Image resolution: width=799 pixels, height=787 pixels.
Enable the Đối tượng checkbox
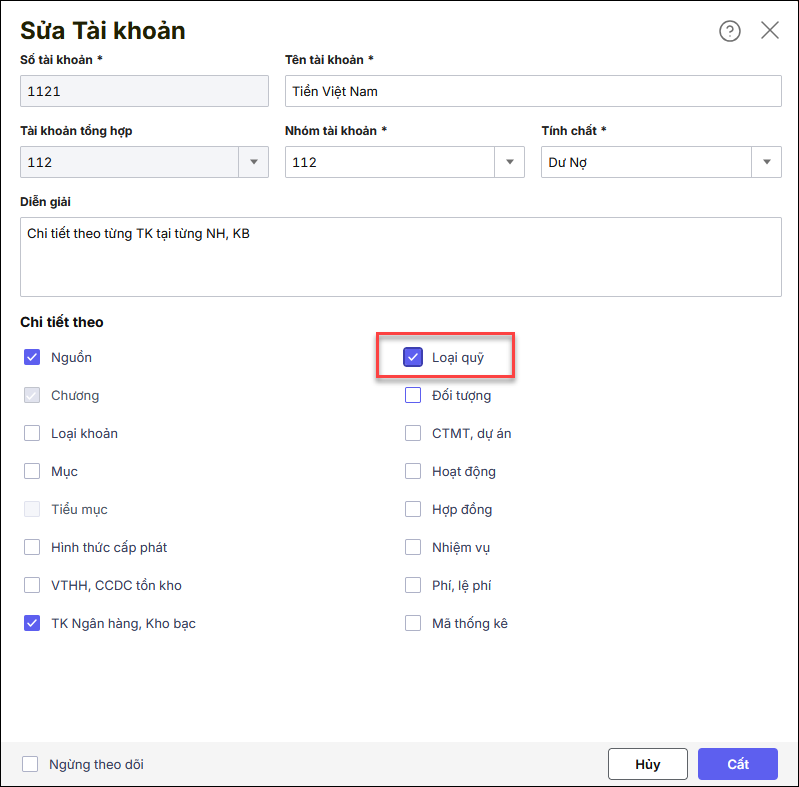[x=413, y=395]
